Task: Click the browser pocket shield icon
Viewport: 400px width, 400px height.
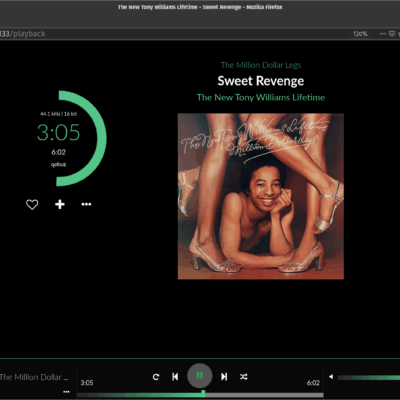Action: pyautogui.click(x=392, y=34)
